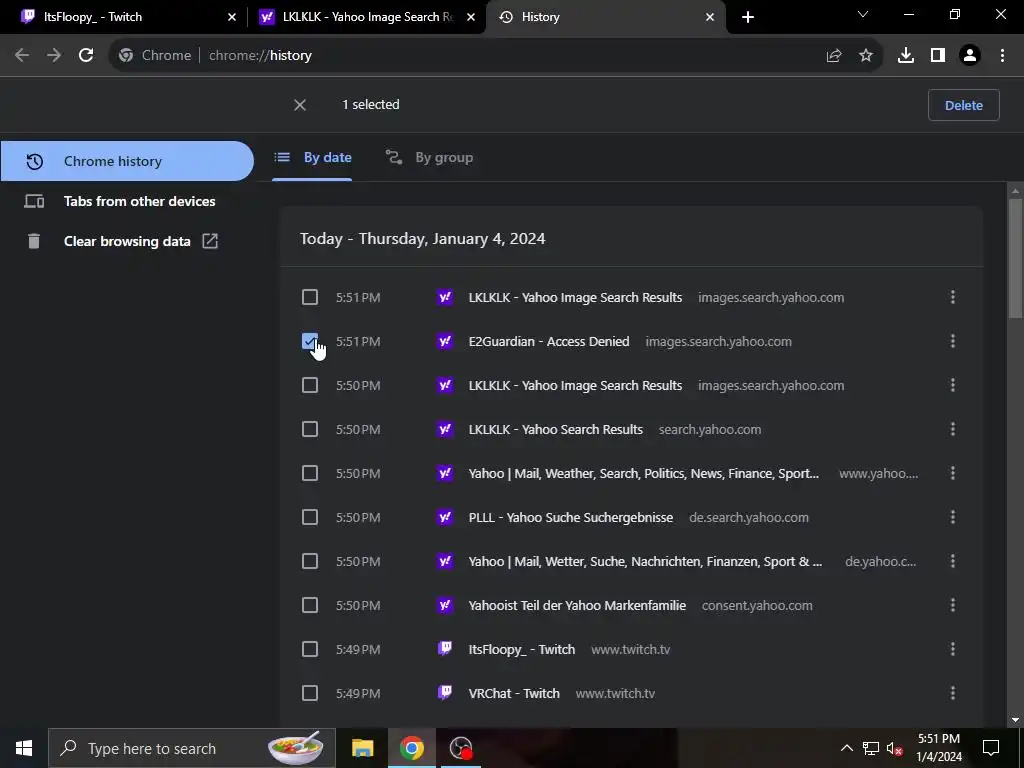Show hidden system tray icons
Image resolution: width=1024 pixels, height=768 pixels.
point(846,748)
